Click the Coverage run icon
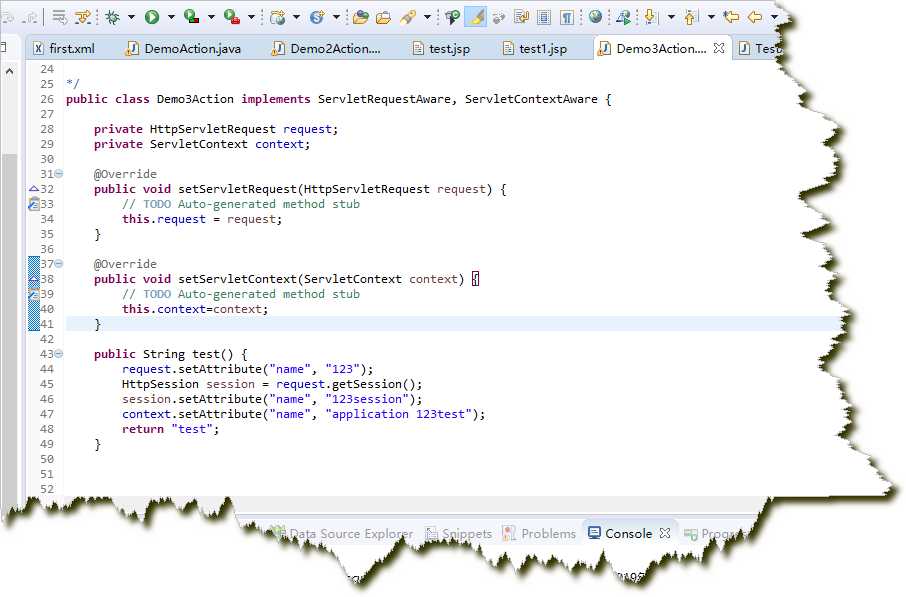The image size is (906, 597). (x=192, y=17)
